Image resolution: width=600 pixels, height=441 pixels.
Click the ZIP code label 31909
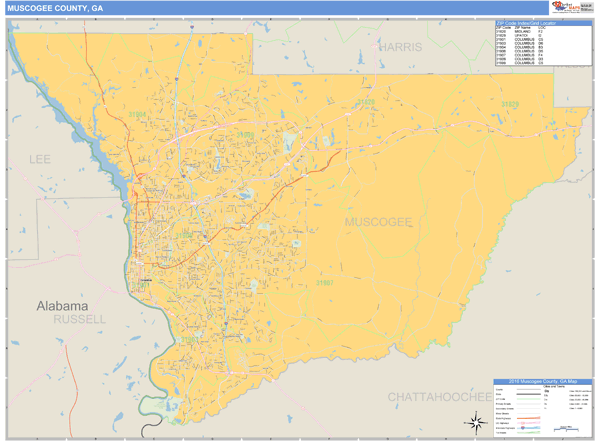(x=245, y=135)
